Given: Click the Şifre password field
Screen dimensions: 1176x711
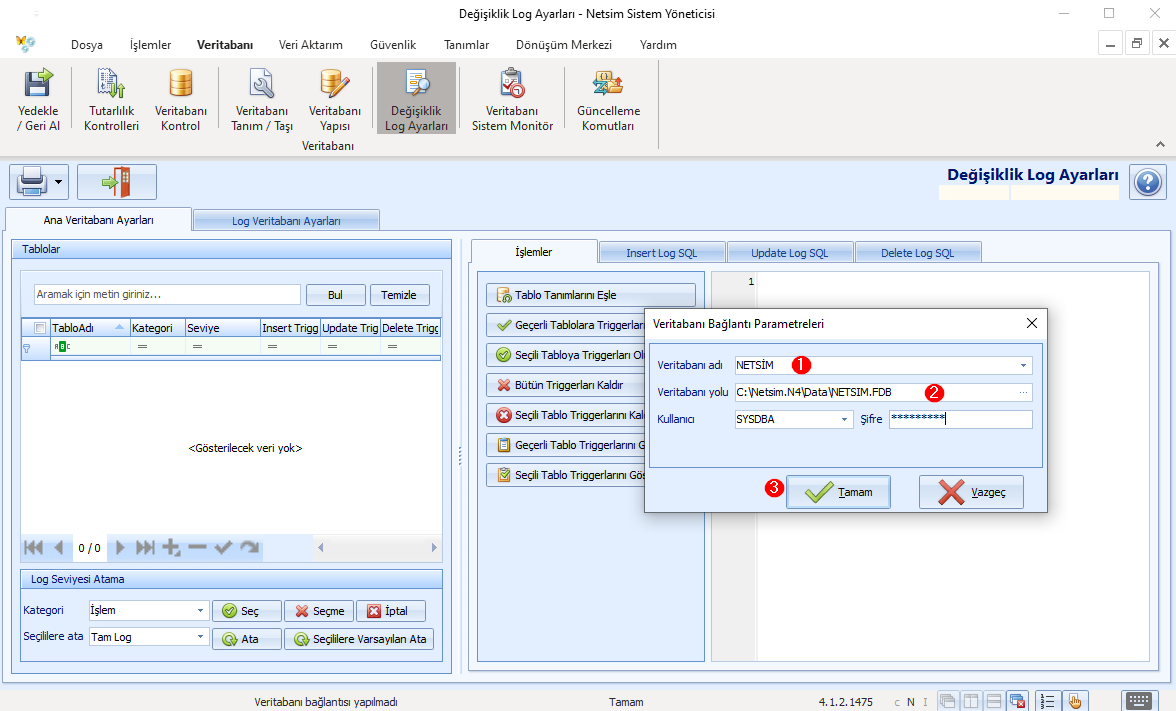Looking at the screenshot, I should 961,419.
